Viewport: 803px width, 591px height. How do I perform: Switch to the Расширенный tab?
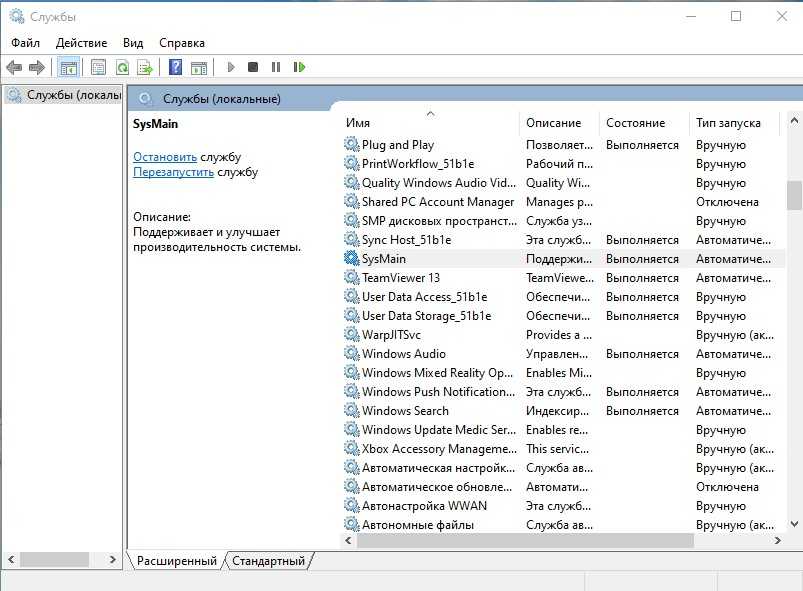[177, 561]
